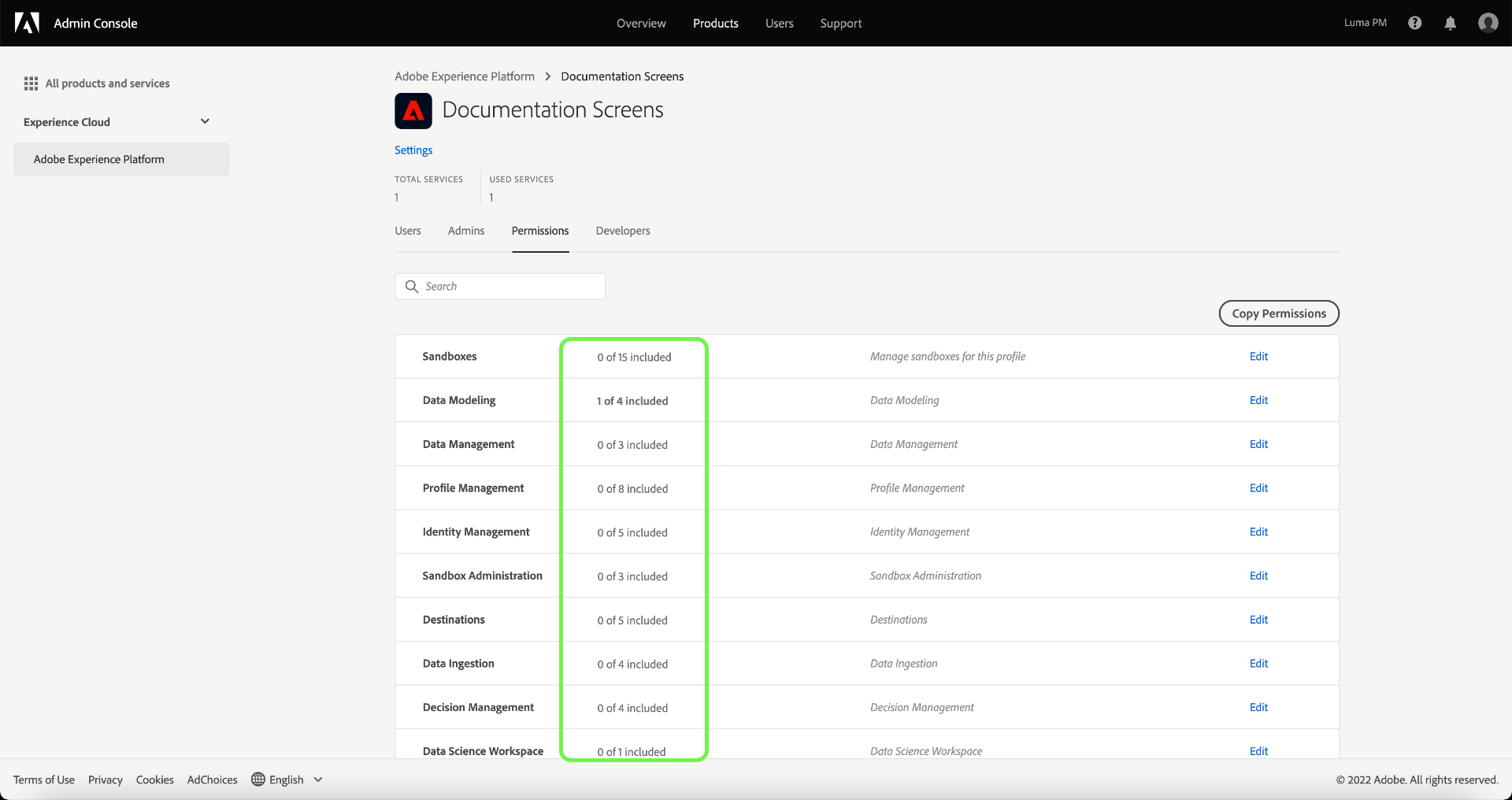Screen dimensions: 1512x800
Task: Open the notifications bell
Action: pyautogui.click(x=1451, y=23)
